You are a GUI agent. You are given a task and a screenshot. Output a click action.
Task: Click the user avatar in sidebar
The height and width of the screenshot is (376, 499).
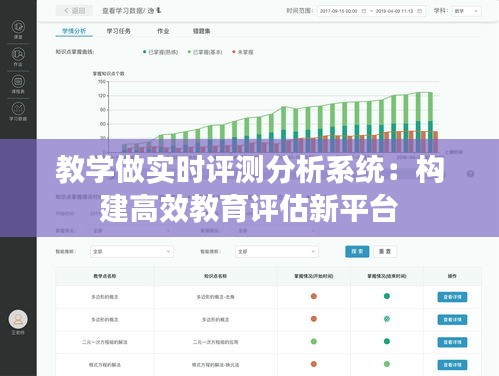coord(18,319)
